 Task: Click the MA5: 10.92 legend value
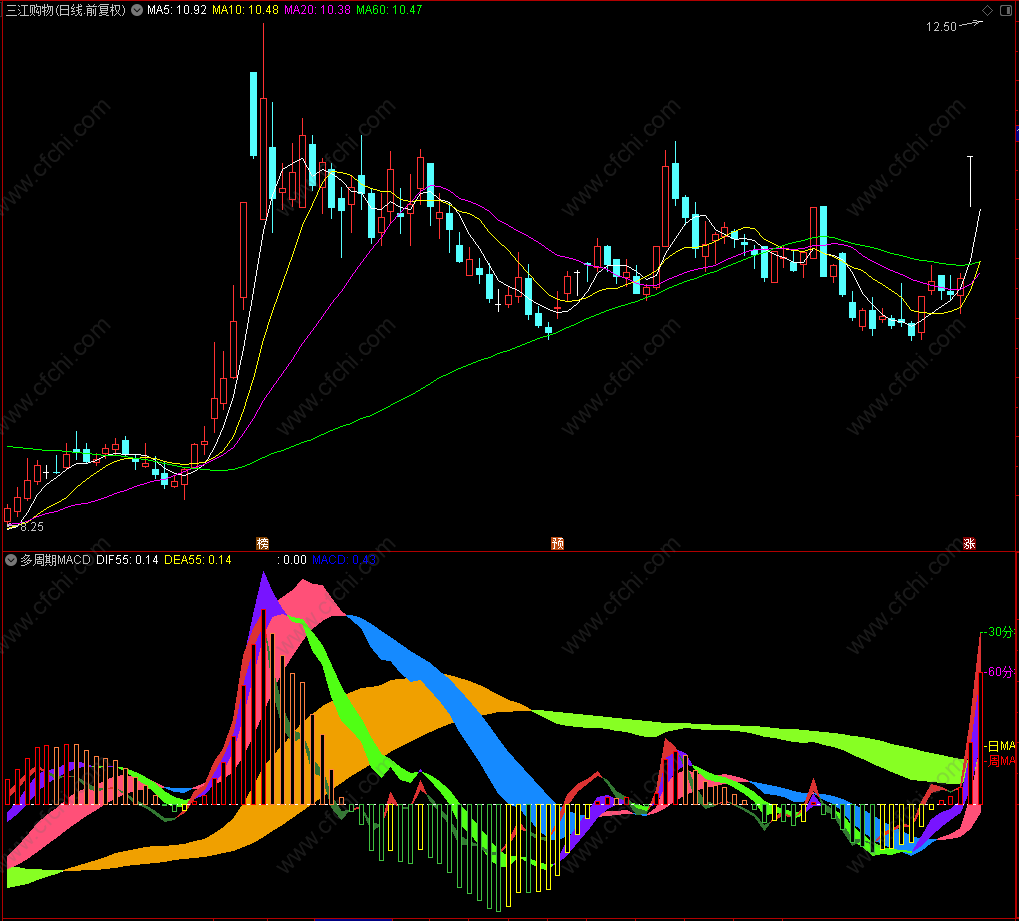coord(177,10)
